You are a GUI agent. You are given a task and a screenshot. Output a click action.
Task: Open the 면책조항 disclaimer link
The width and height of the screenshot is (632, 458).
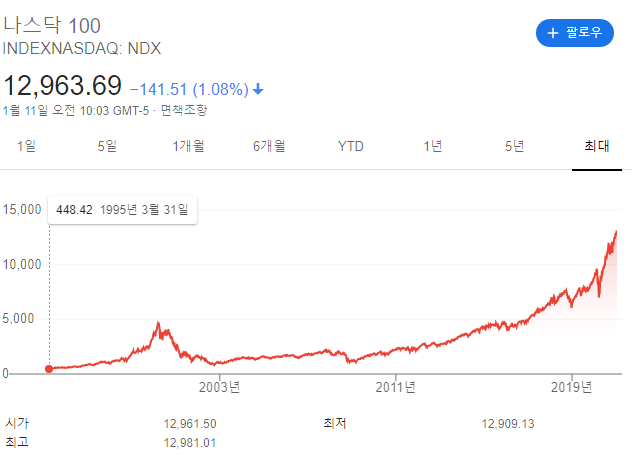coord(184,110)
